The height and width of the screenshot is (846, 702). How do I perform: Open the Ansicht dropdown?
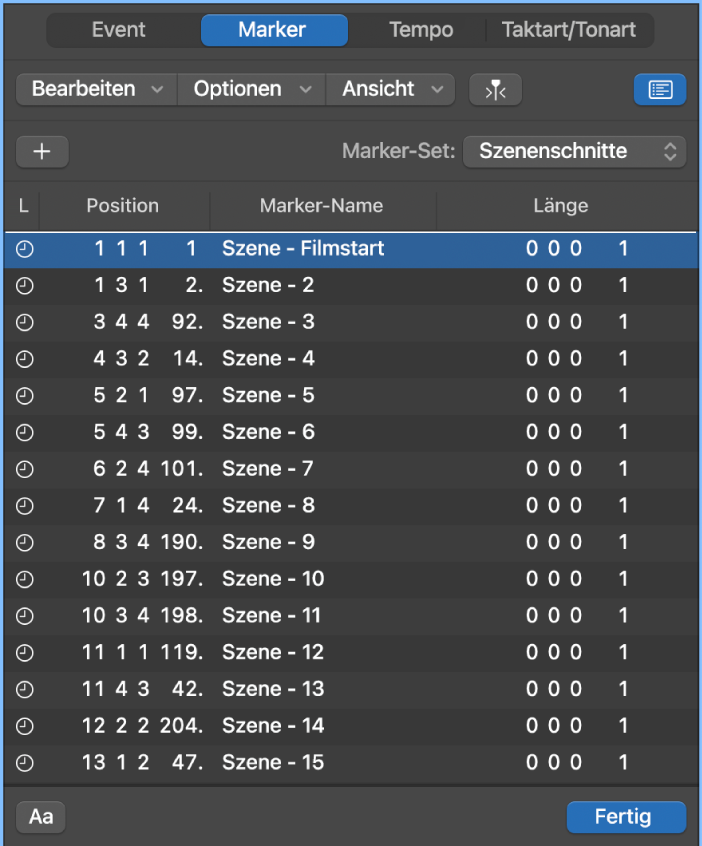point(390,89)
